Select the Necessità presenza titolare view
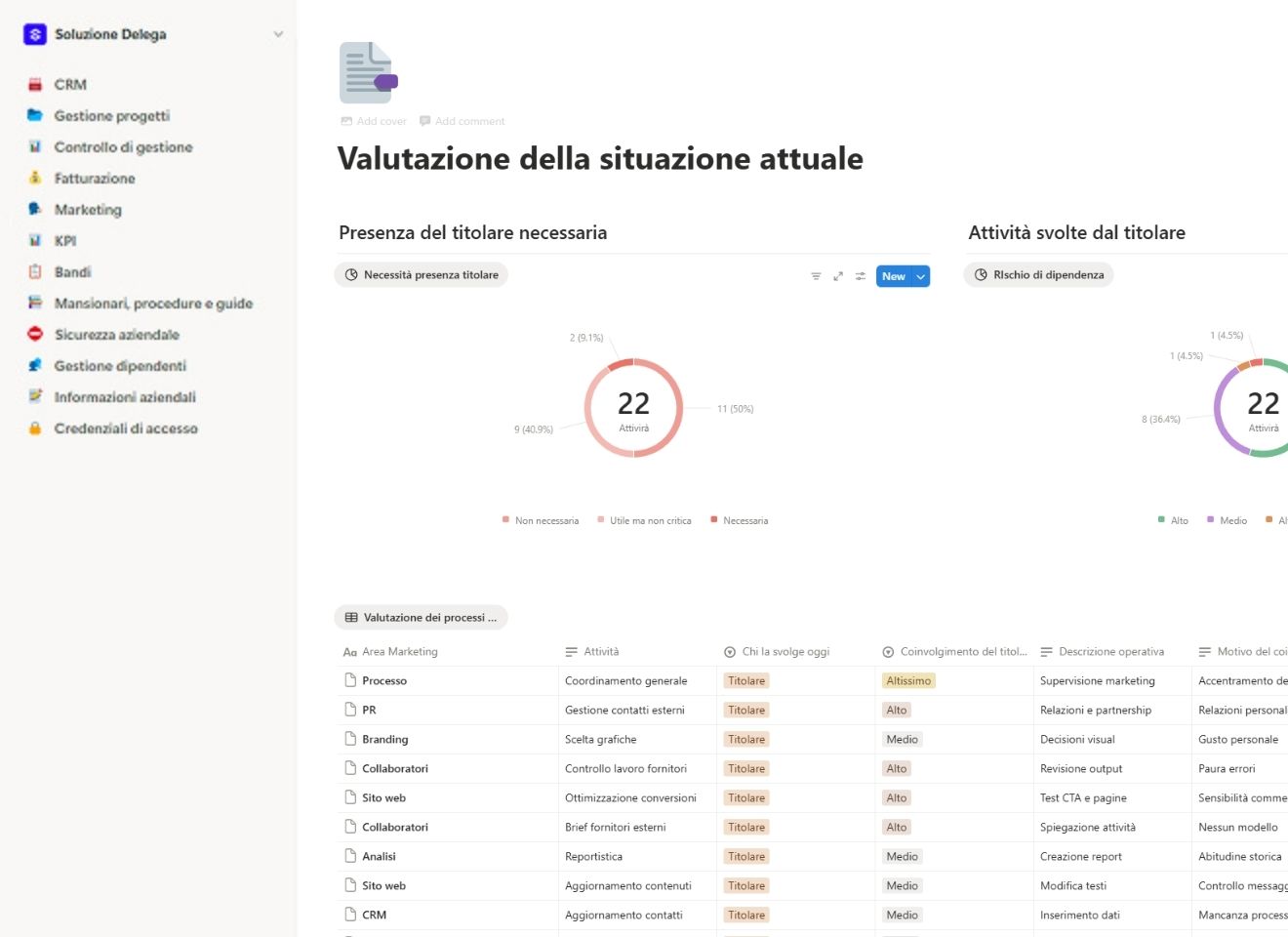 click(422, 274)
